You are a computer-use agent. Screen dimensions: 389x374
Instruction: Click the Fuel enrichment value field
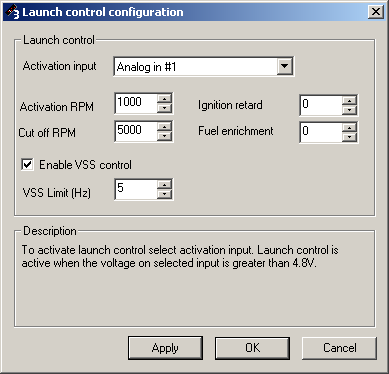(321, 132)
